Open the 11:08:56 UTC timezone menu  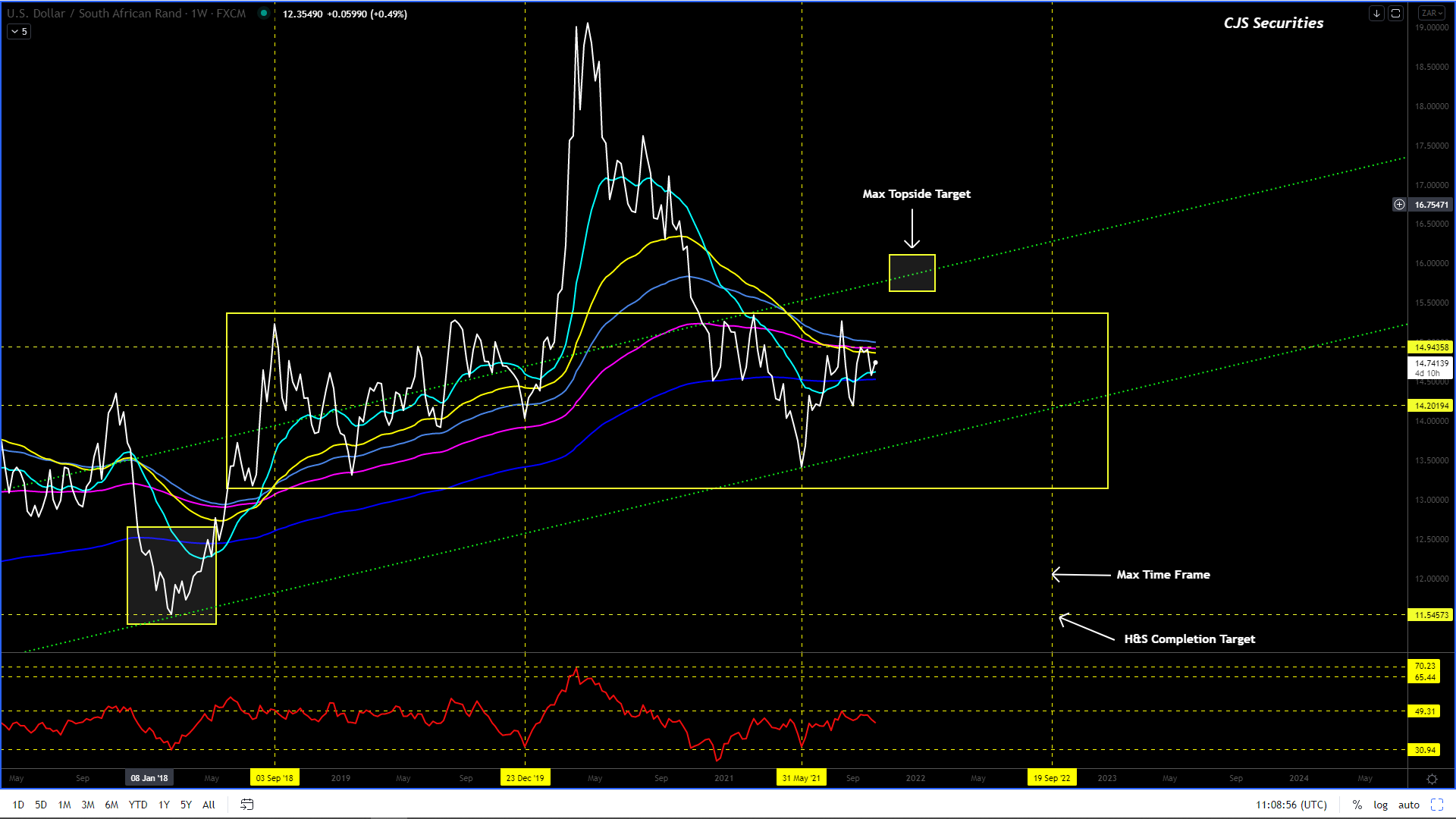1291,805
